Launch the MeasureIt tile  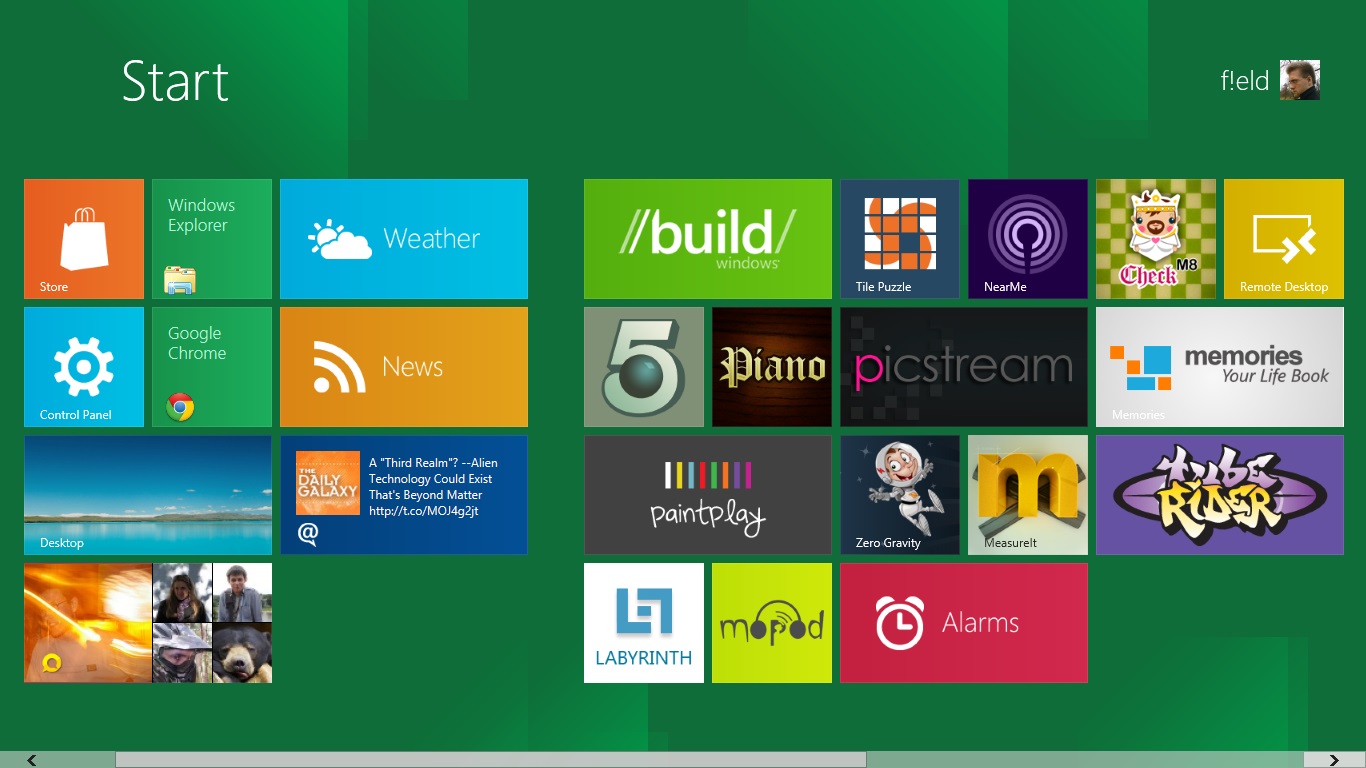pyautogui.click(x=1028, y=495)
